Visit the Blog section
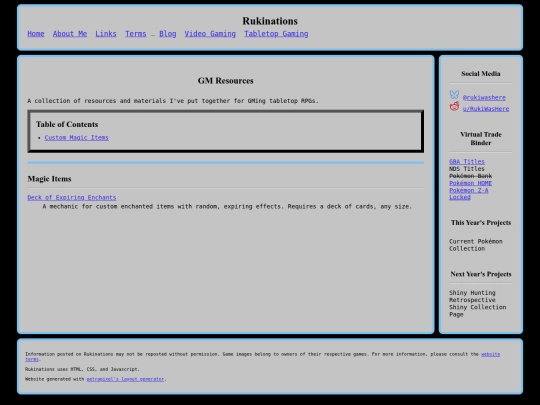Viewport: 540px width, 405px height. (x=168, y=34)
